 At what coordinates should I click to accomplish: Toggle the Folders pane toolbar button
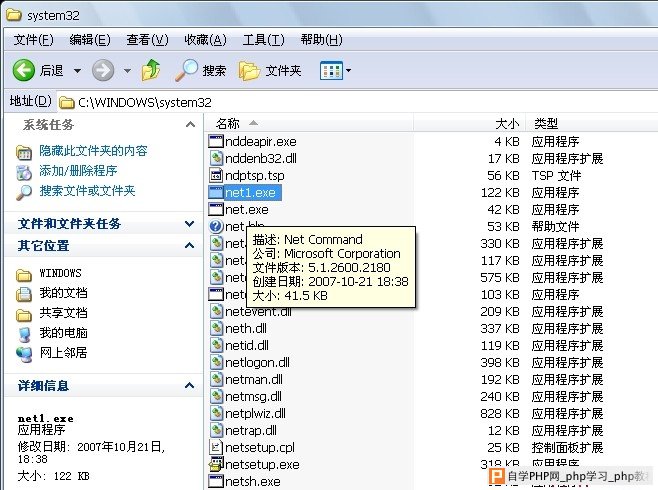point(270,70)
